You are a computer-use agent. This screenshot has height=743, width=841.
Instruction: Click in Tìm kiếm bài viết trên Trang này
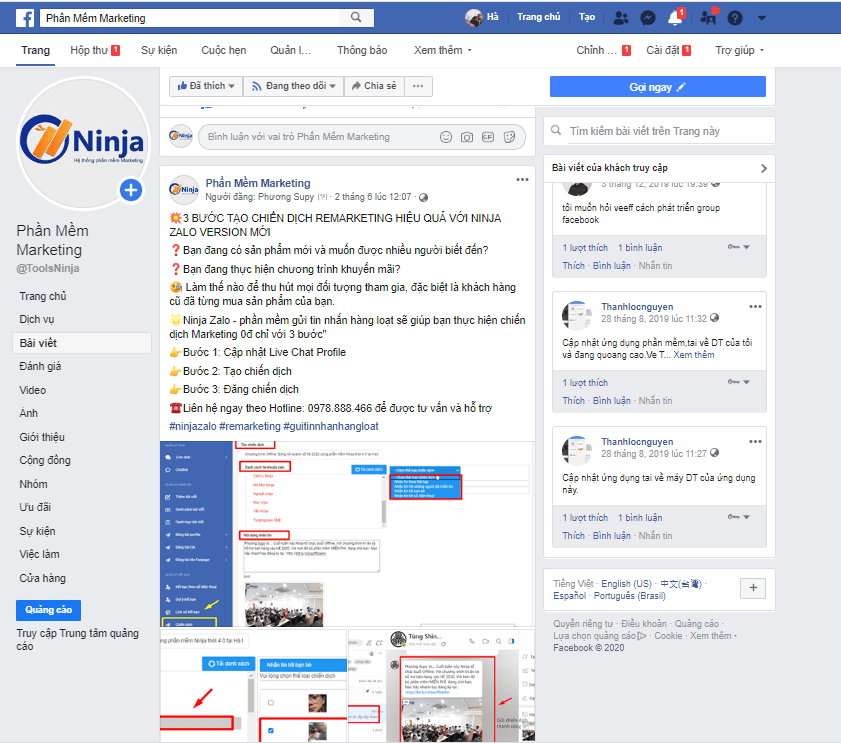[670, 131]
